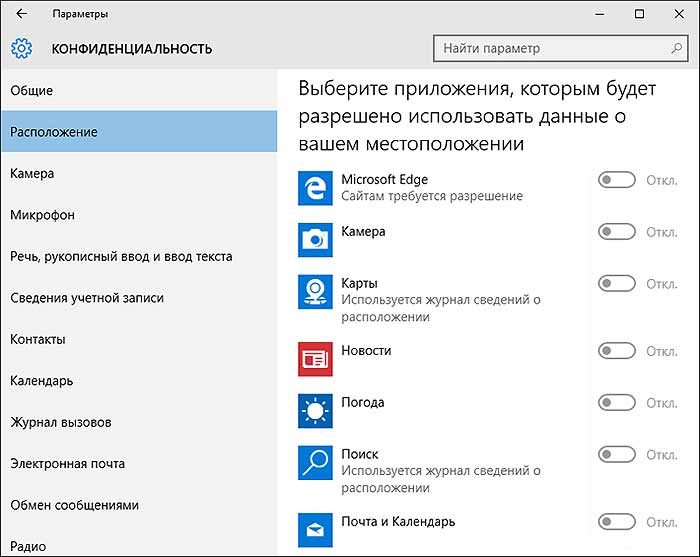The width and height of the screenshot is (700, 557).
Task: Select Микрофон in the sidebar
Action: click(x=139, y=215)
